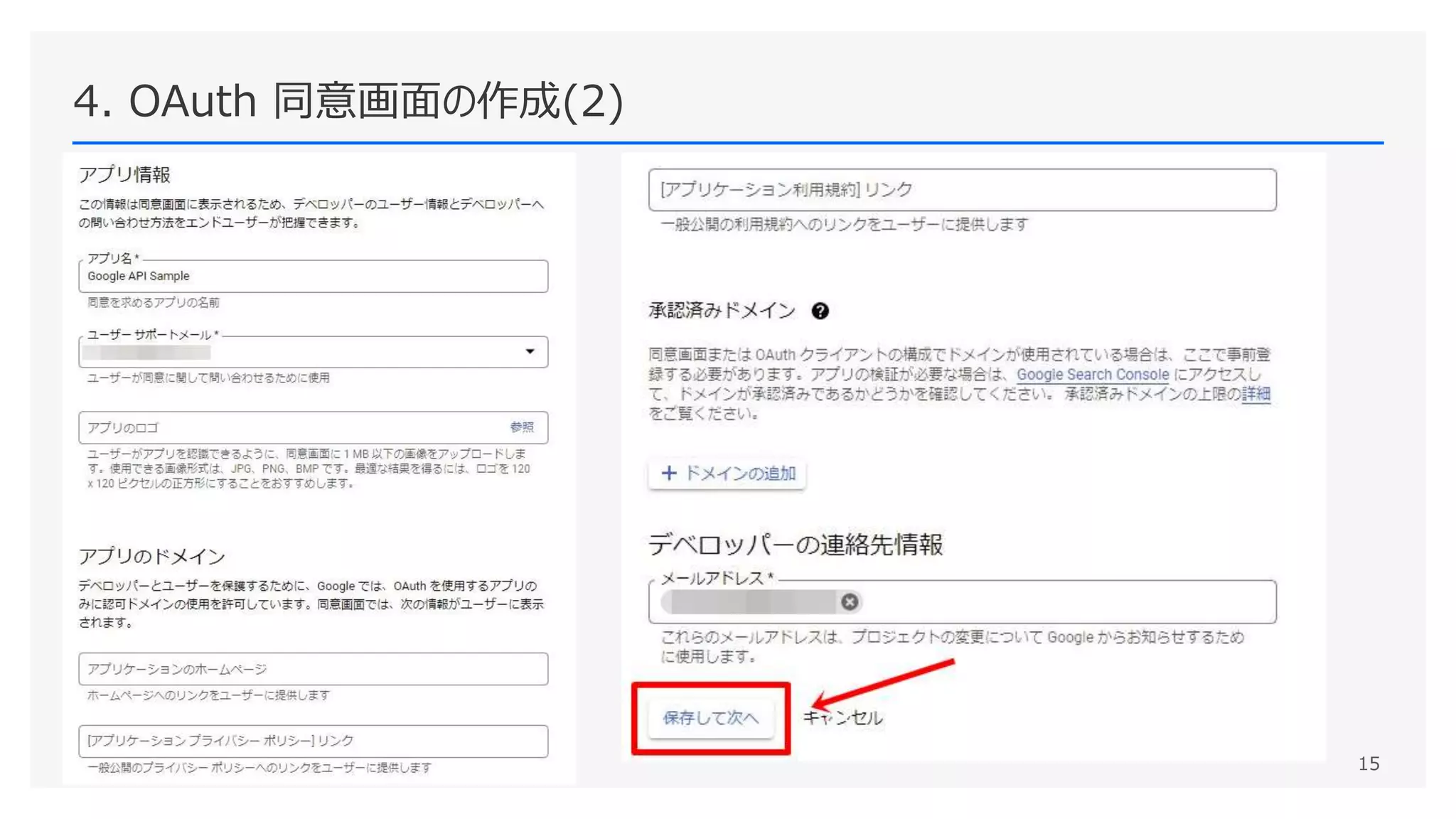Click the キャンセル button
The height and width of the screenshot is (819, 1456).
pyautogui.click(x=843, y=718)
